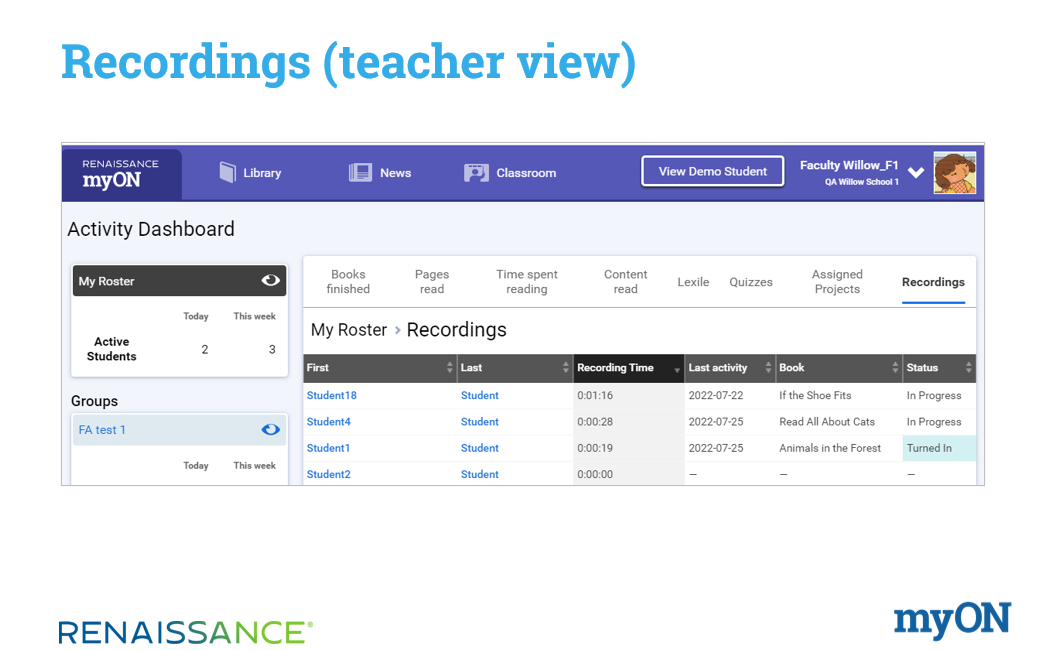Switch to the Content read tab
The height and width of the screenshot is (651, 1044).
(x=625, y=282)
